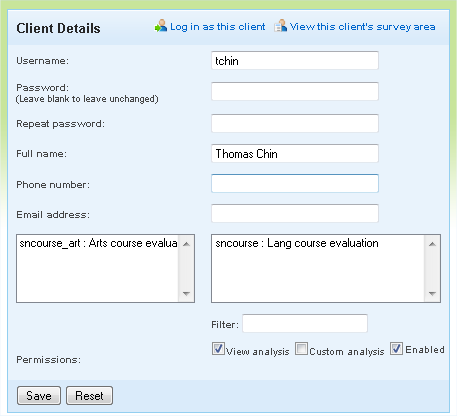Click the survey area icon beside 'View this client's survey area'
This screenshot has width=457, height=416.
280,26
